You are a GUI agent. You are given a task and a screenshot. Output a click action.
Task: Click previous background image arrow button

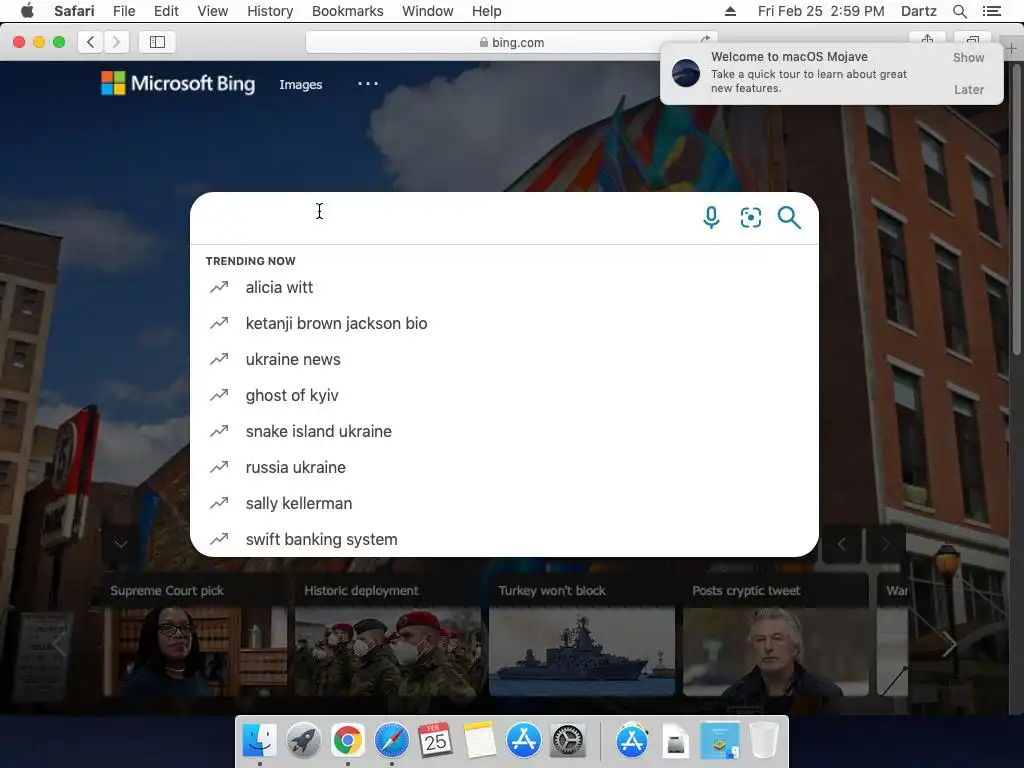[x=841, y=544]
